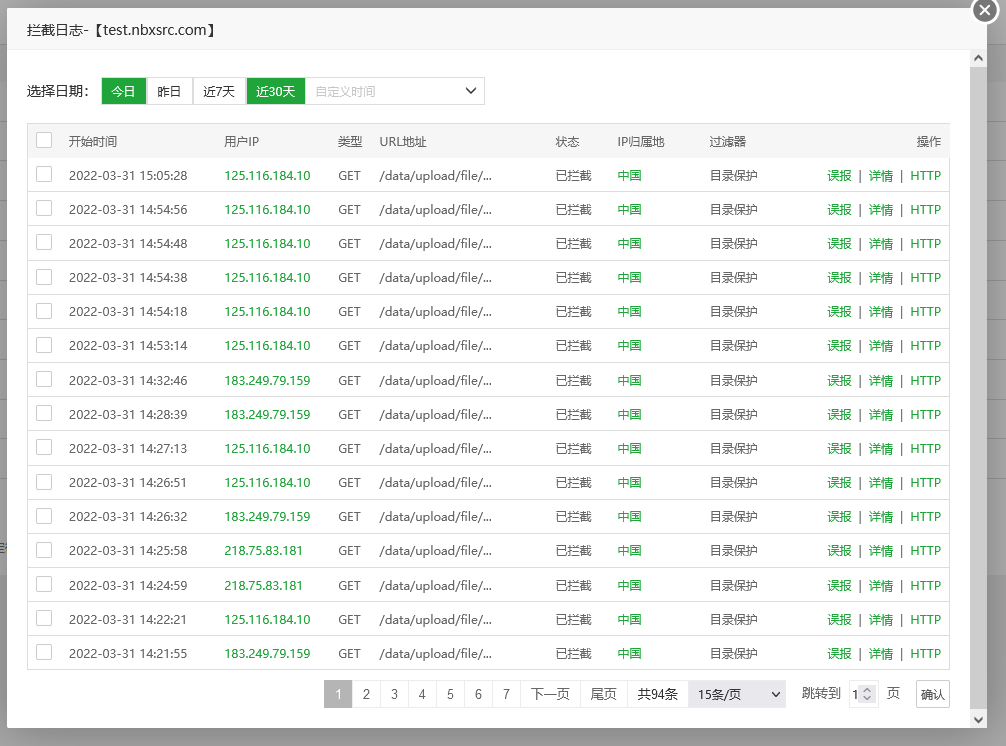This screenshot has width=1006, height=746.
Task: Select the checkbox for 14:54:48 entry
Action: (x=44, y=242)
